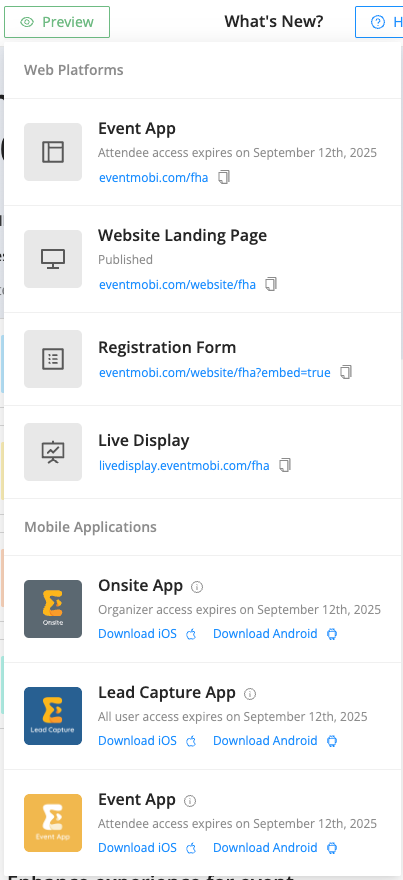Copy the Live Display URL

pos(285,465)
